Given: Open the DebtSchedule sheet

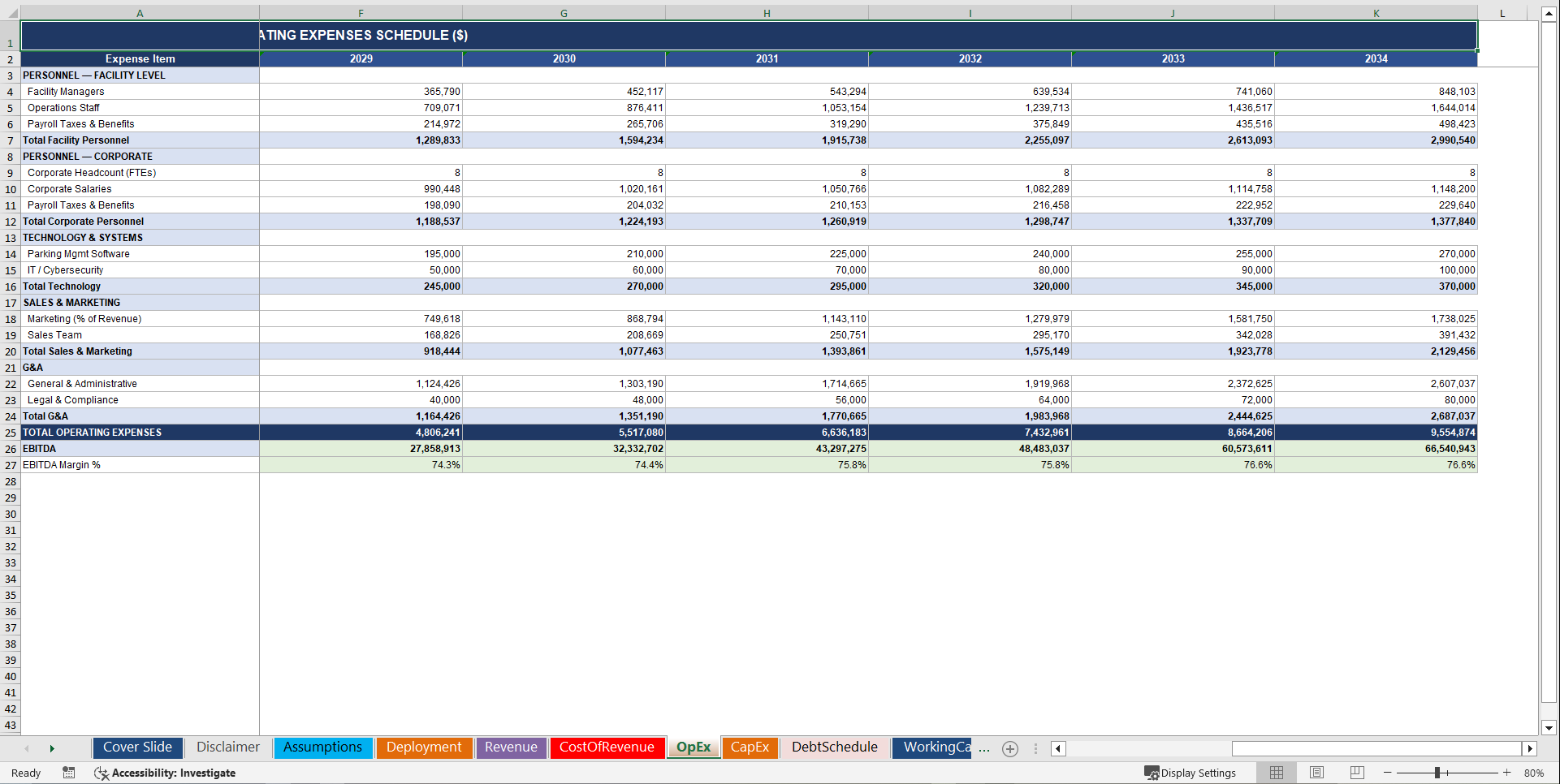Looking at the screenshot, I should coord(833,747).
